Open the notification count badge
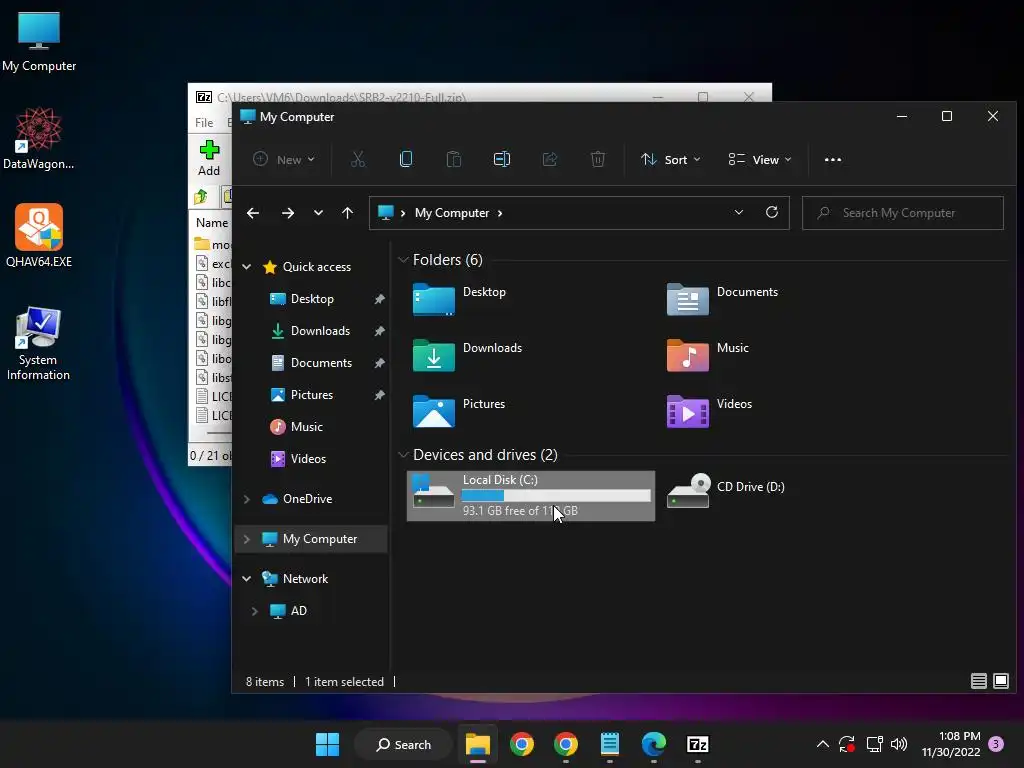This screenshot has height=768, width=1024. click(996, 744)
